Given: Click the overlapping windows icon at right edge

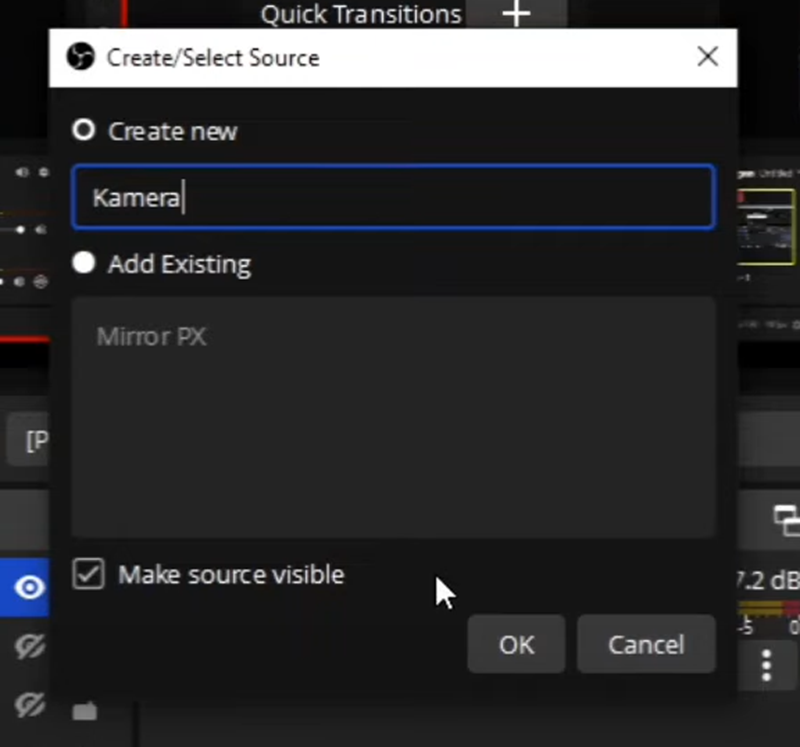Looking at the screenshot, I should pos(786,518).
